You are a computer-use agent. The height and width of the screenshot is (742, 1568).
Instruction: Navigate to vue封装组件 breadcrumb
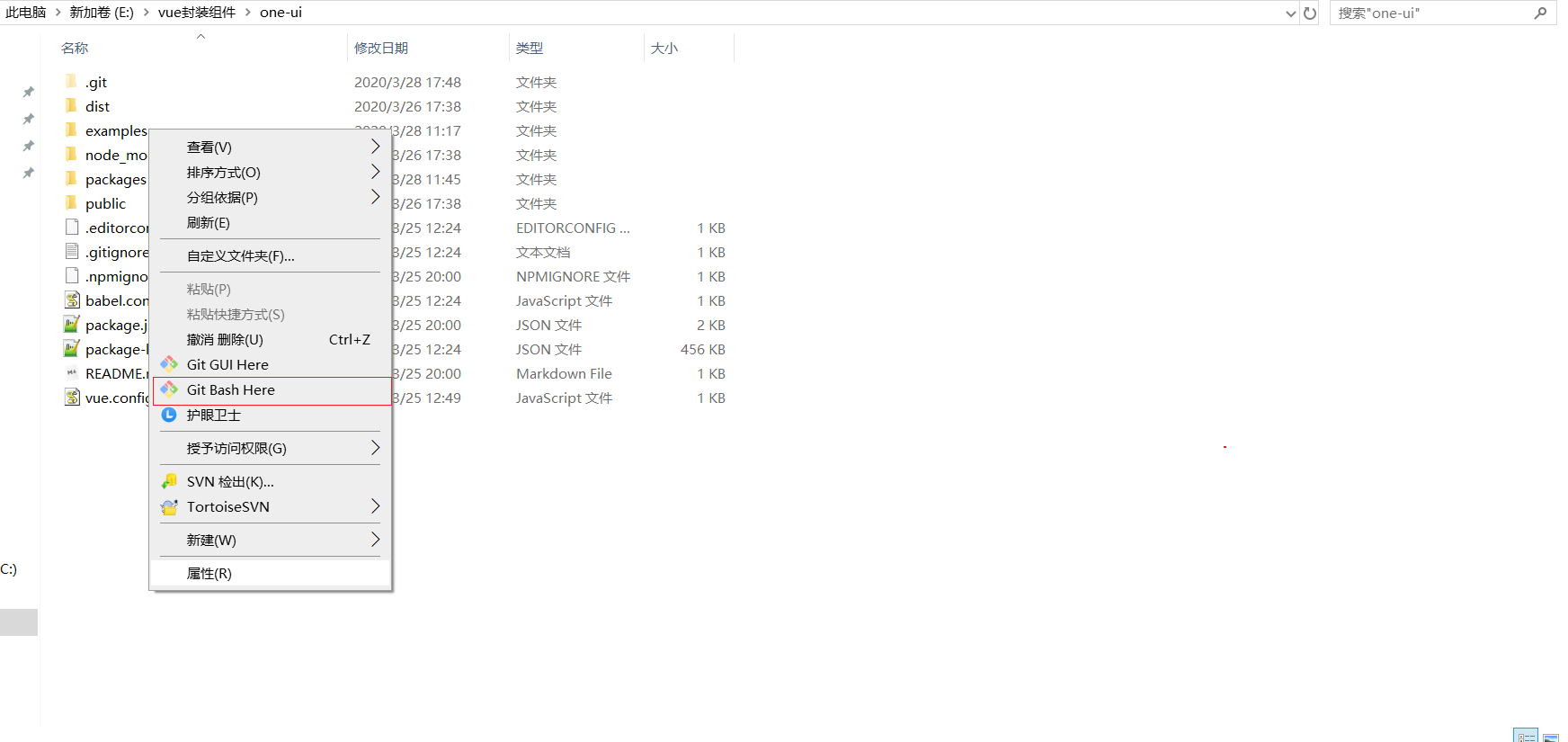[x=197, y=13]
